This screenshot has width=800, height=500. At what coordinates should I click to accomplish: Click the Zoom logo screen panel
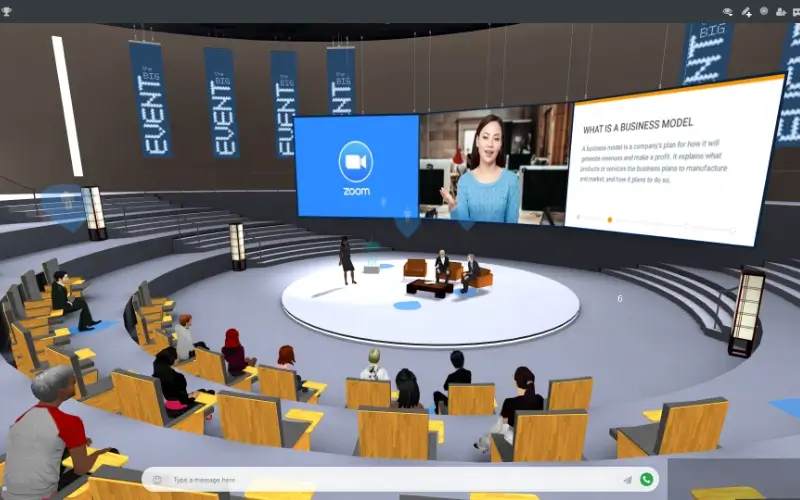coord(356,166)
